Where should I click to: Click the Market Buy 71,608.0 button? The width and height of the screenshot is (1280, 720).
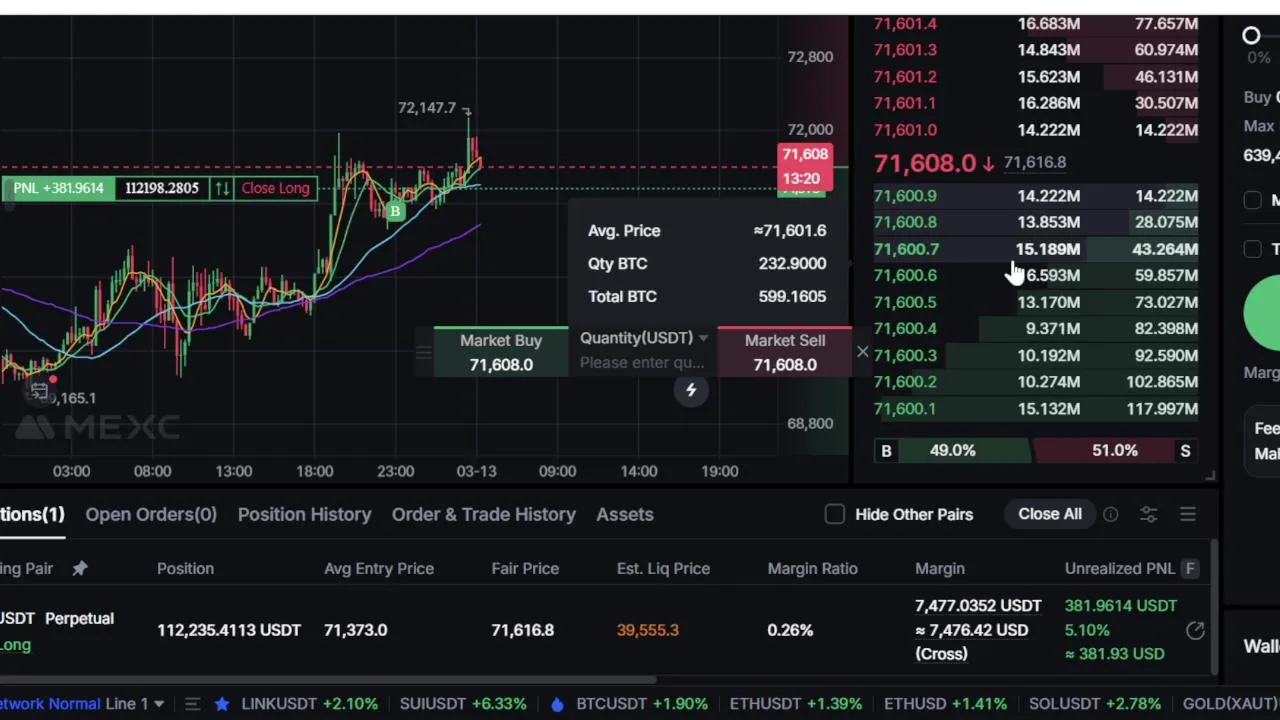tap(501, 352)
